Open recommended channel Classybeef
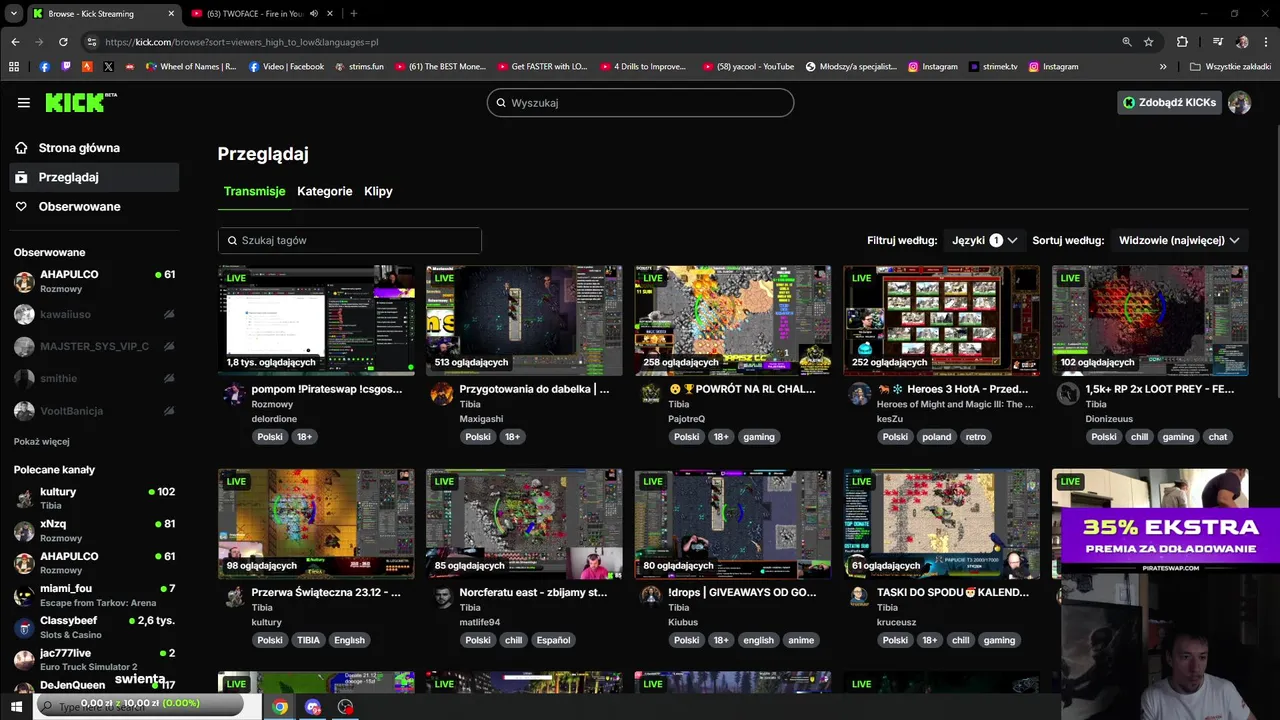1280x720 pixels. (95, 627)
